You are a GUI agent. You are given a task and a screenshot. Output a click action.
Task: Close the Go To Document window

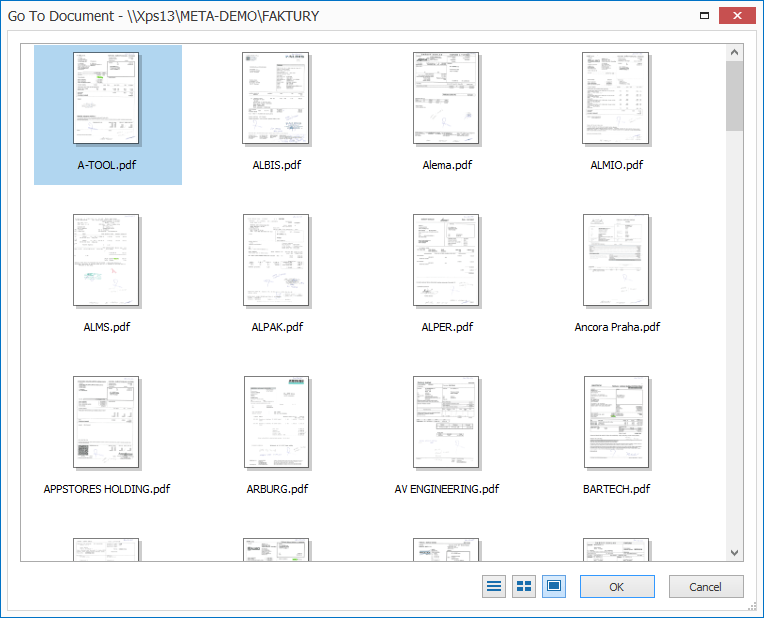point(737,16)
